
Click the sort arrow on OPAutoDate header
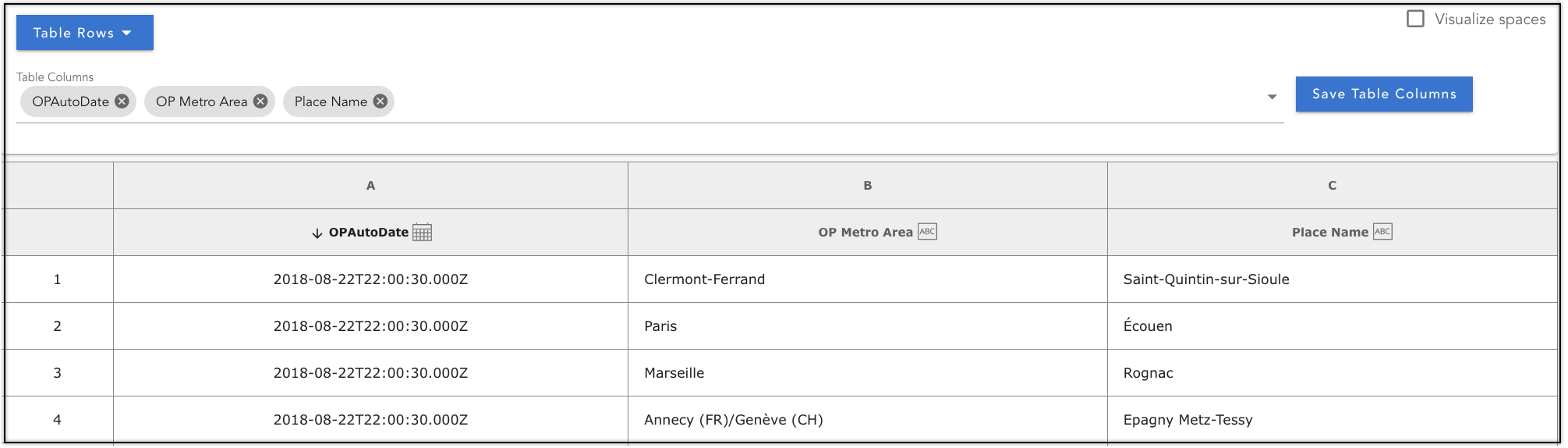(x=317, y=233)
